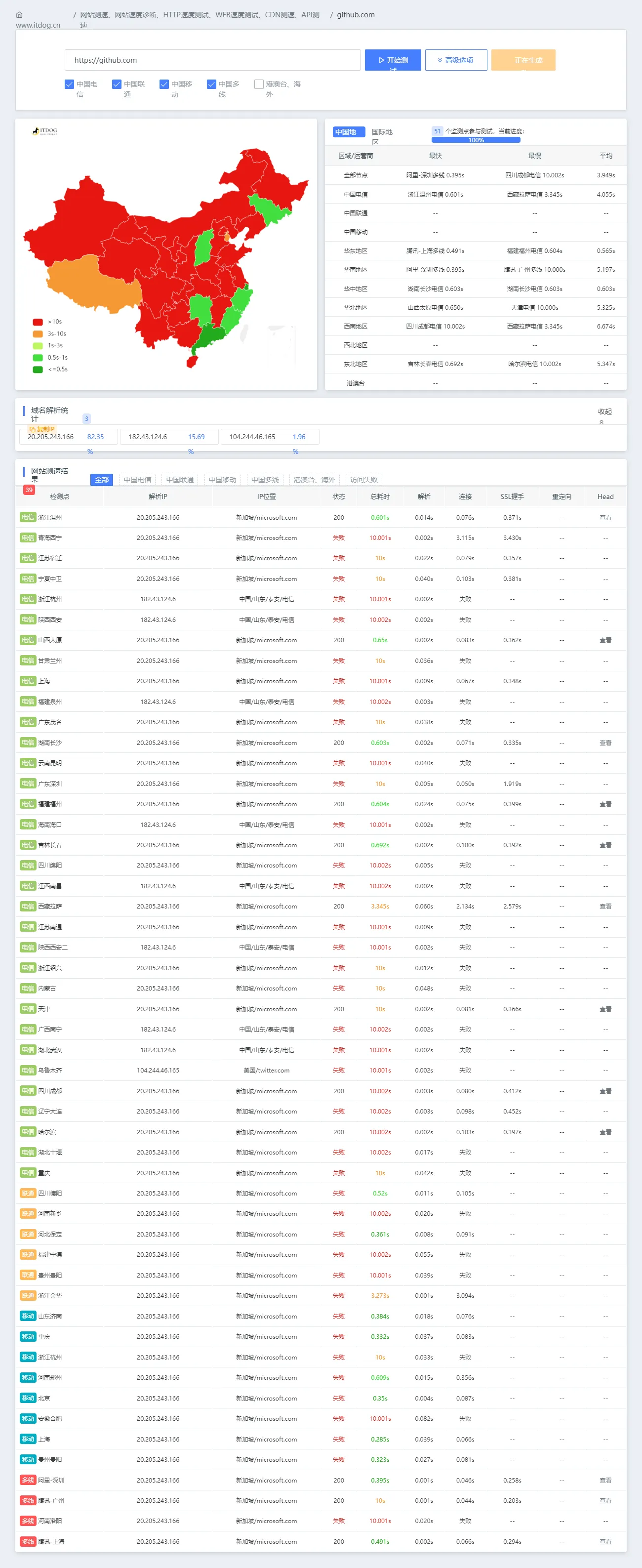Click the ITDOG logo above the map
The image size is (642, 1568).
tap(44, 131)
